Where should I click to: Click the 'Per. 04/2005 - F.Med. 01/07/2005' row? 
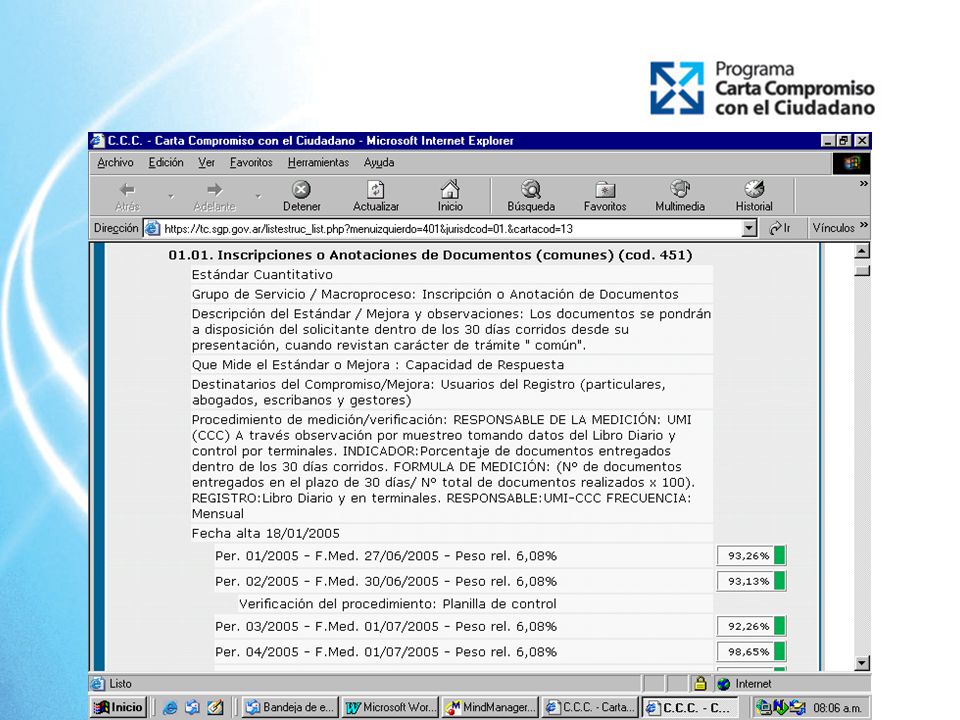[x=463, y=651]
